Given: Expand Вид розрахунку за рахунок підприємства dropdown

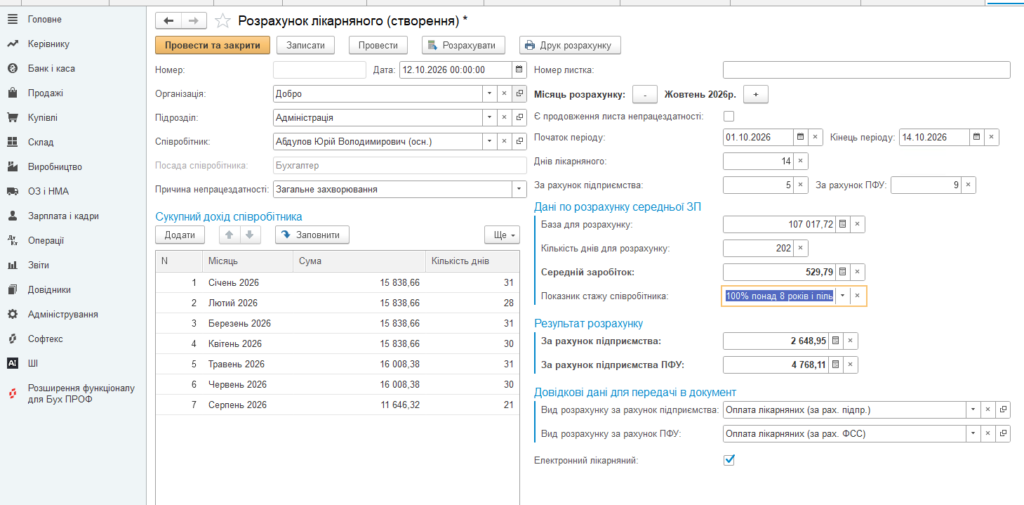Looking at the screenshot, I should [973, 410].
